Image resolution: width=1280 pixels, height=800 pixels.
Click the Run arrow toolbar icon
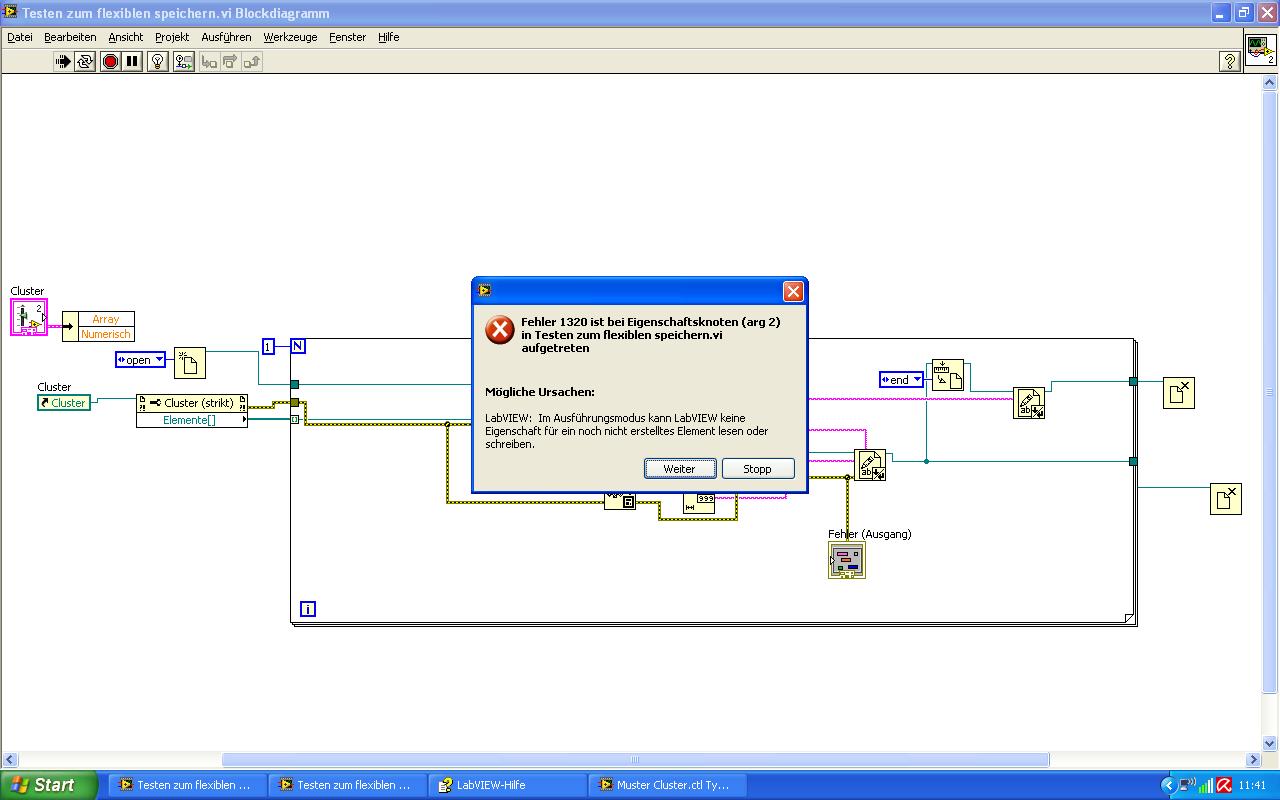click(63, 61)
